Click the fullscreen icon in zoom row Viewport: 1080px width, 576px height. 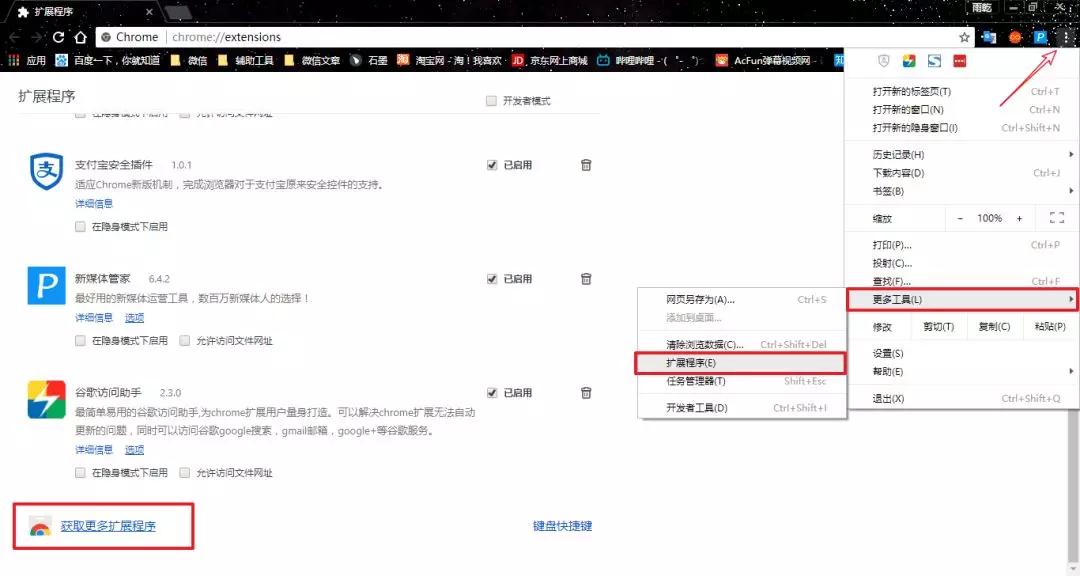point(1057,218)
